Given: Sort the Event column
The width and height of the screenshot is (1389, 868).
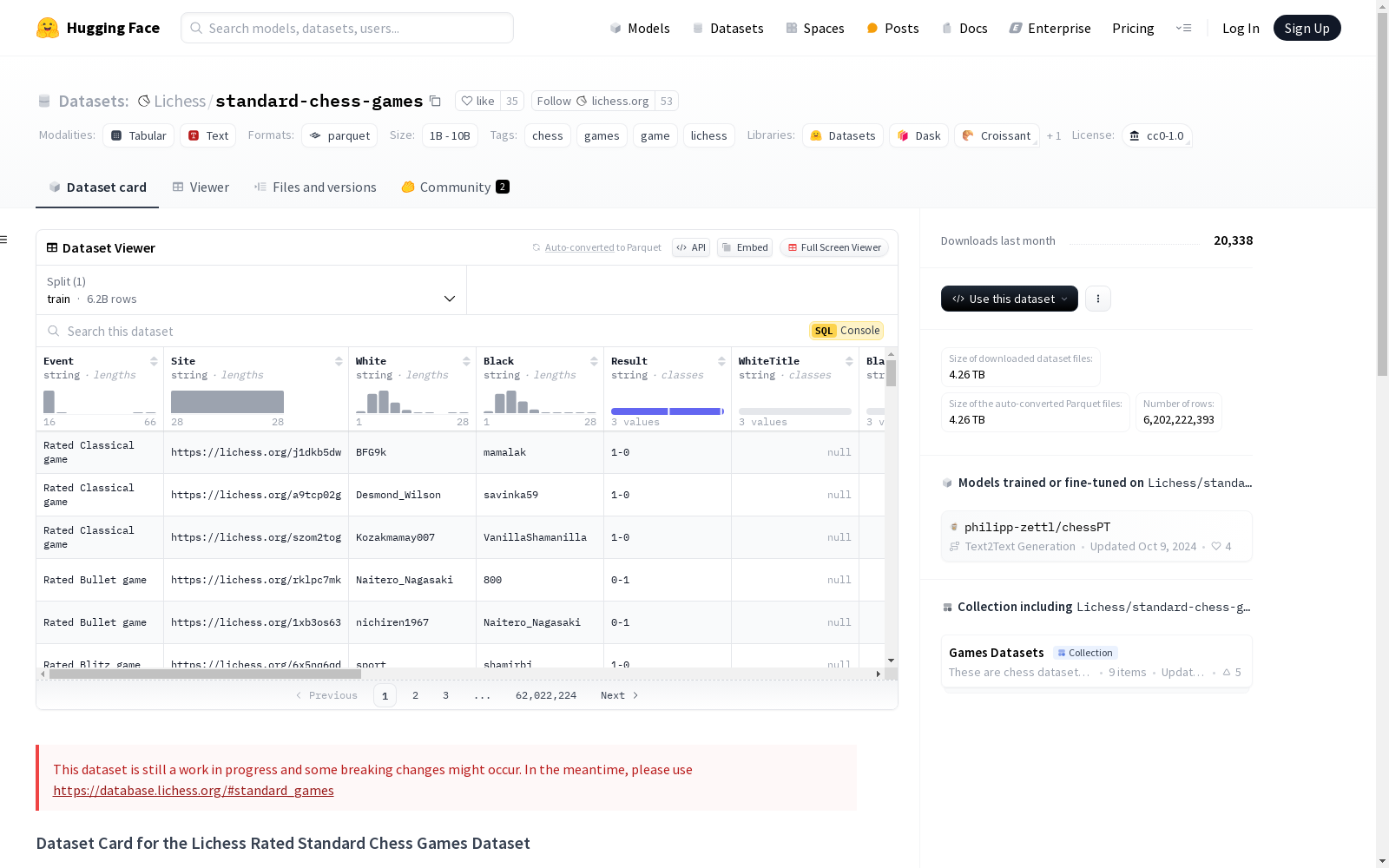Looking at the screenshot, I should [154, 361].
